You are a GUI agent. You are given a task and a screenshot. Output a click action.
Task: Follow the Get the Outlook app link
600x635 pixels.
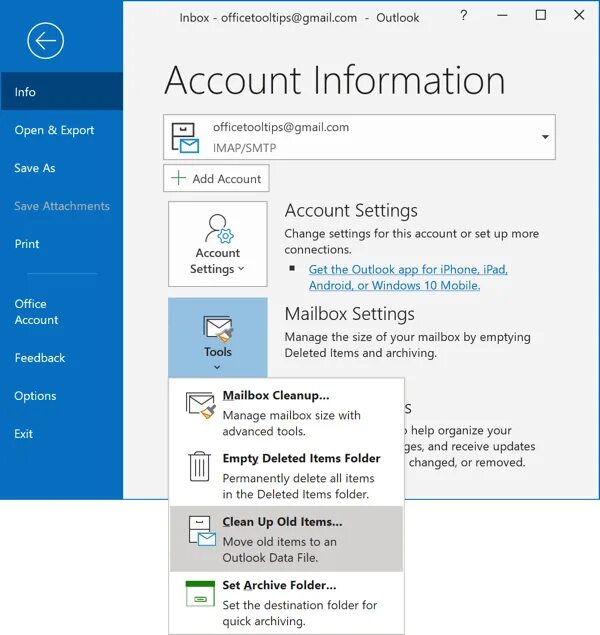coord(408,277)
